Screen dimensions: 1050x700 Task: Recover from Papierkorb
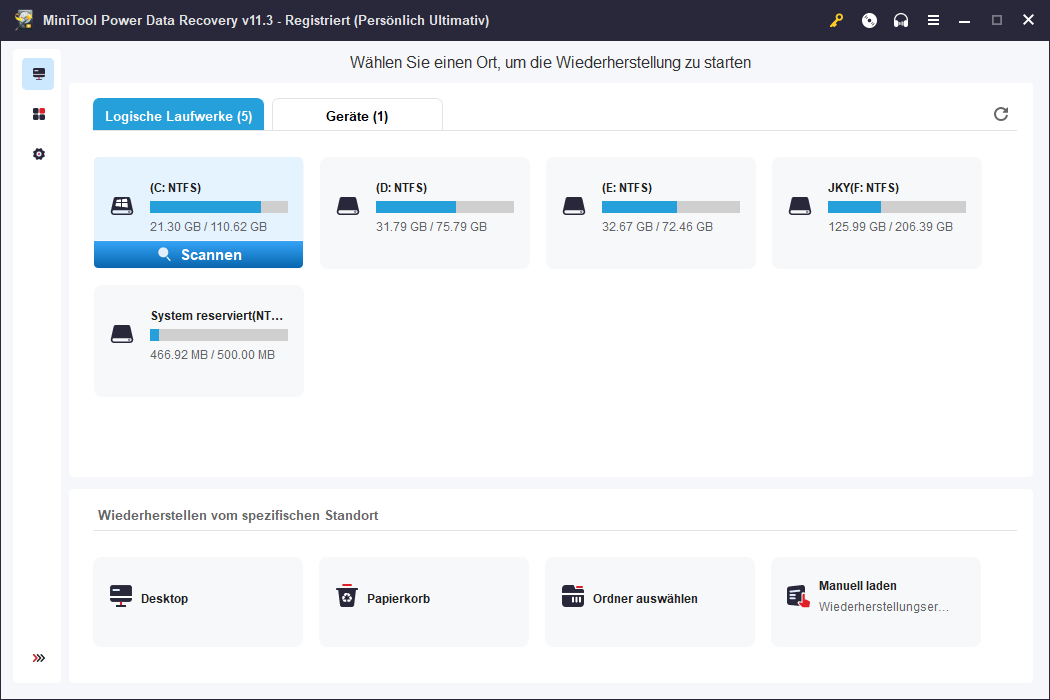click(424, 602)
